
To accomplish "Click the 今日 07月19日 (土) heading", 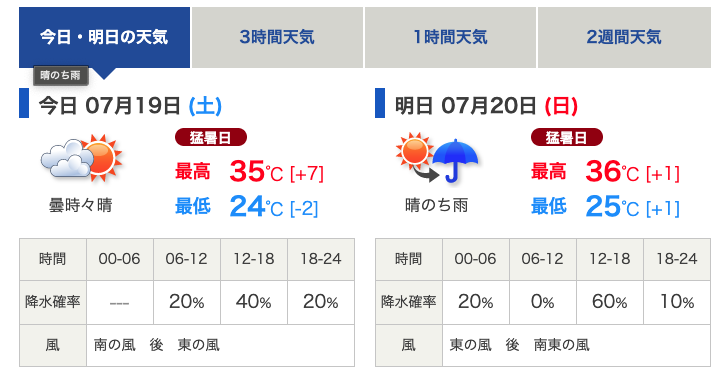I will pyautogui.click(x=130, y=106).
